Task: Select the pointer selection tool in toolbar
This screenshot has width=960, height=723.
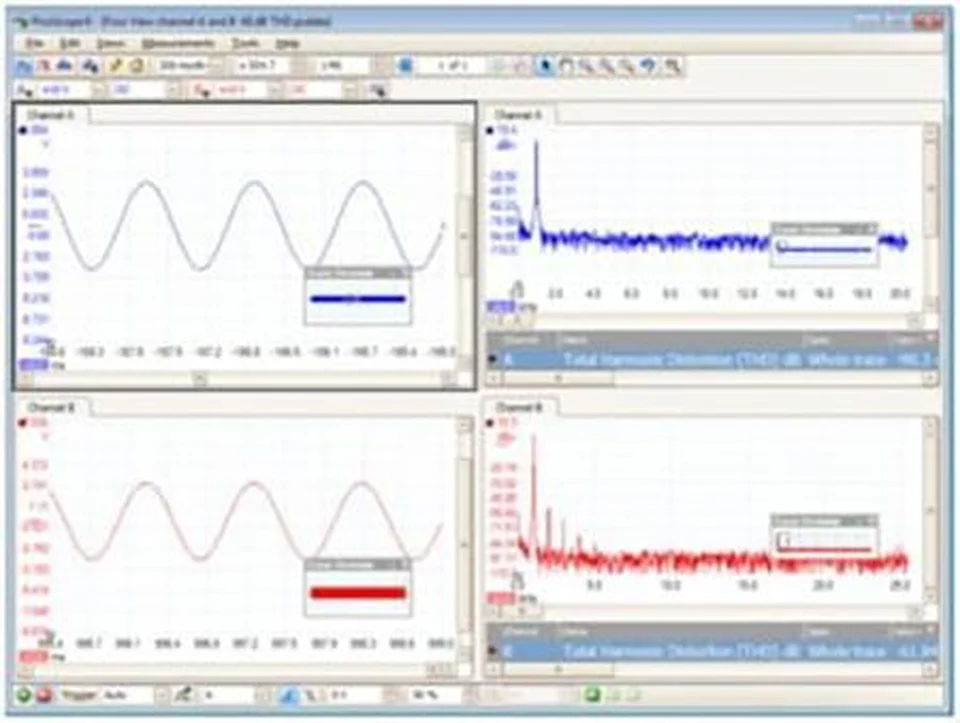Action: [x=546, y=66]
